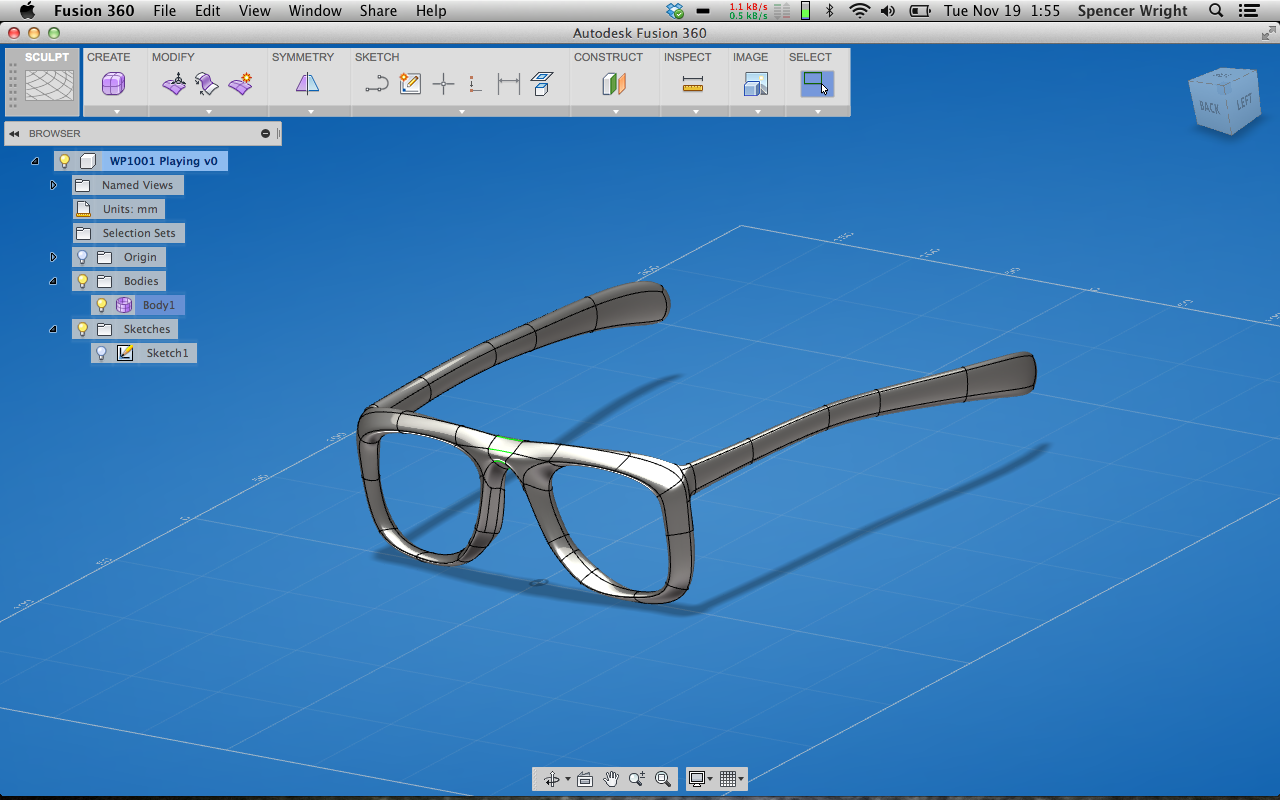Select Sketch1 in the browser tree
1280x800 pixels.
tap(167, 353)
